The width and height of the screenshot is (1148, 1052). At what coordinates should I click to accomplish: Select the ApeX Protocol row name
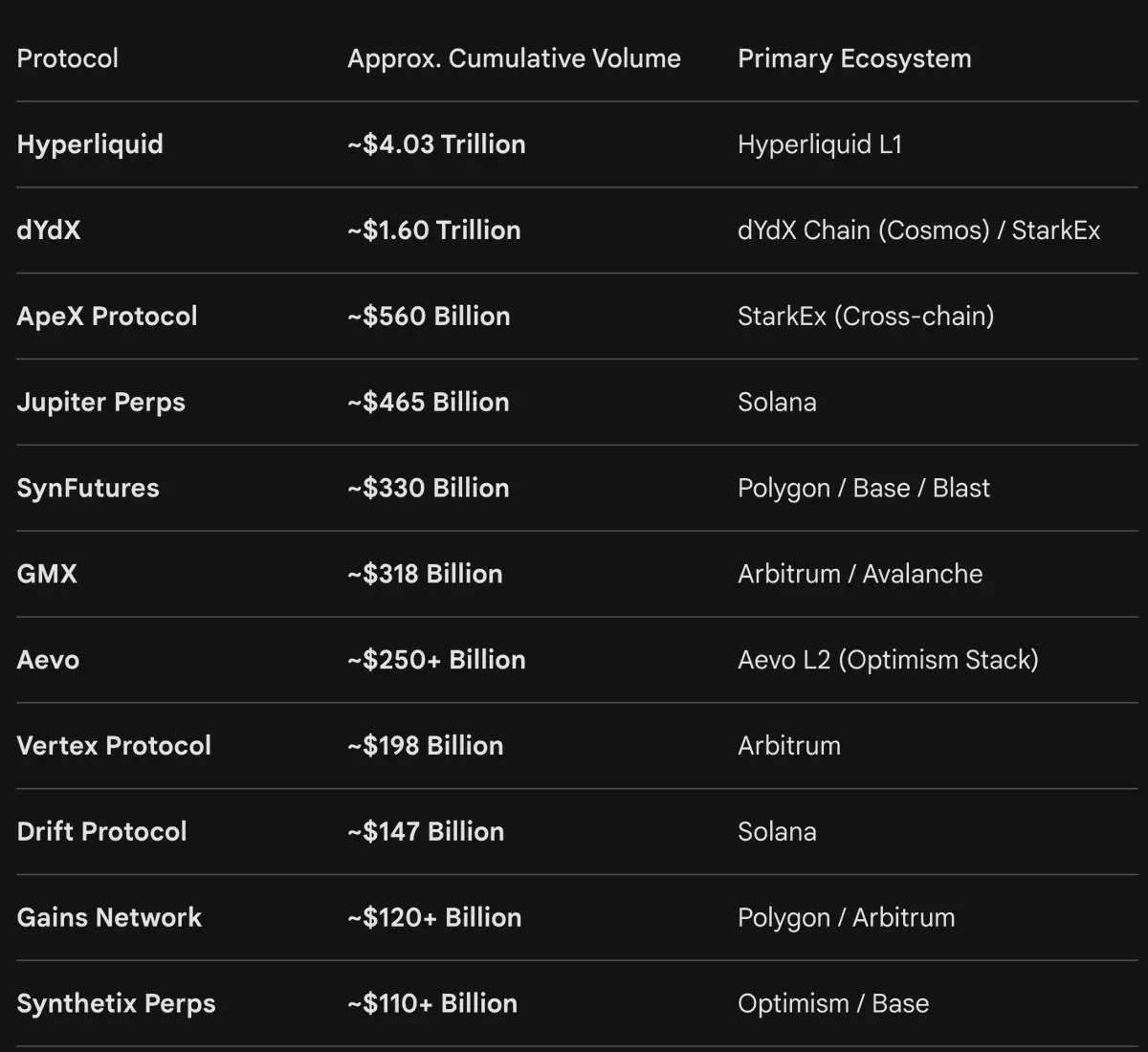click(x=107, y=317)
